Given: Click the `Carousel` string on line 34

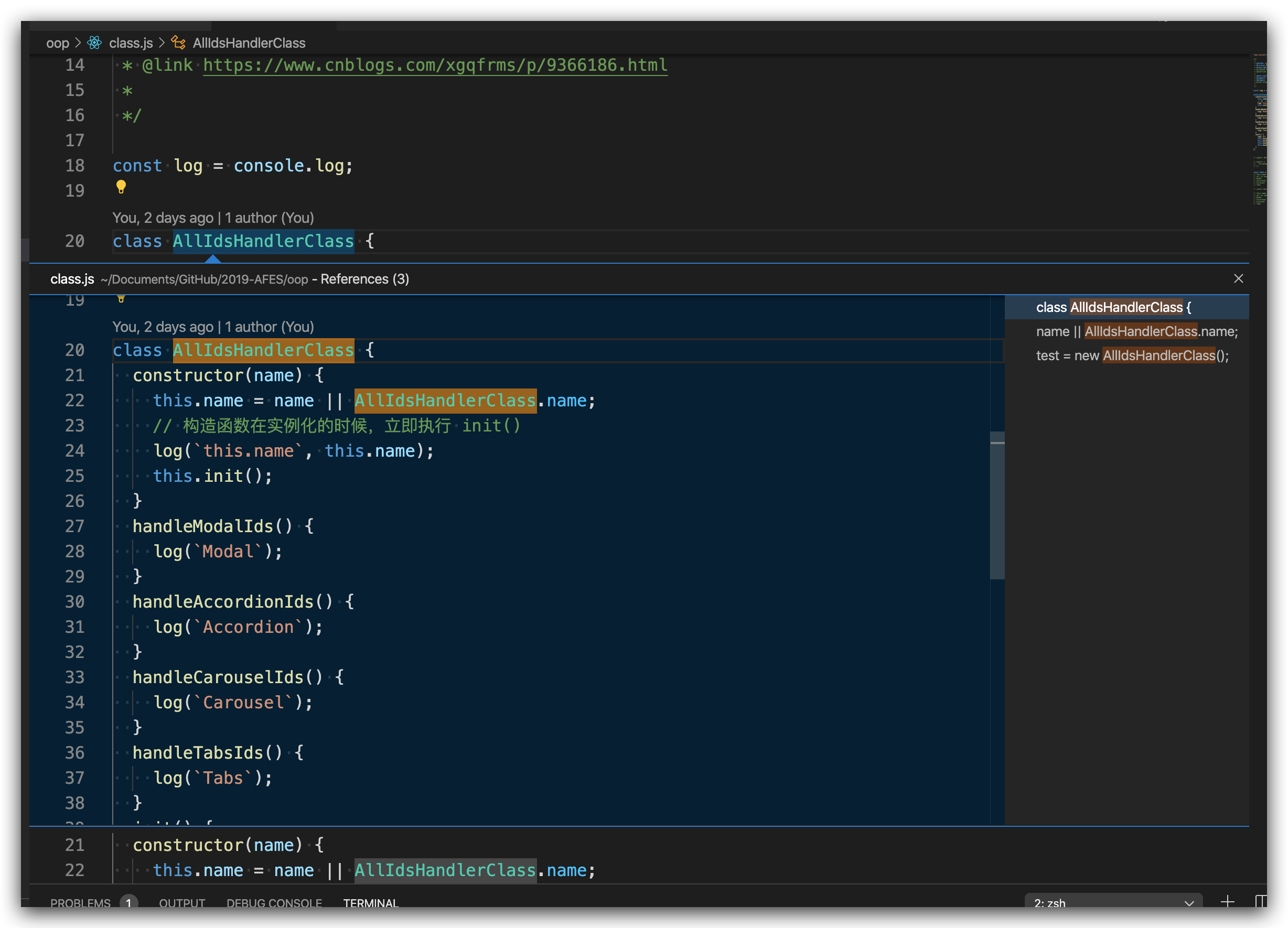Looking at the screenshot, I should pos(243,703).
